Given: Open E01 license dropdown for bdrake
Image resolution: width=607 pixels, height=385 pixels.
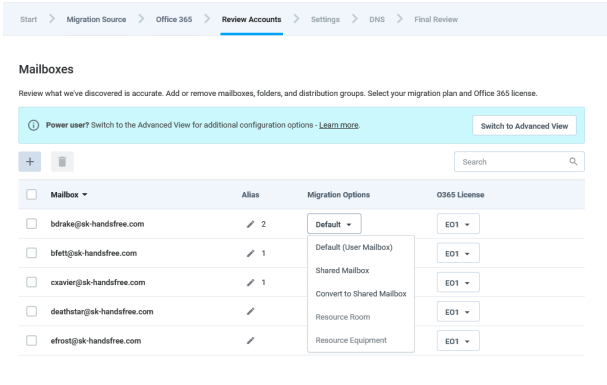Looking at the screenshot, I should coord(458,224).
